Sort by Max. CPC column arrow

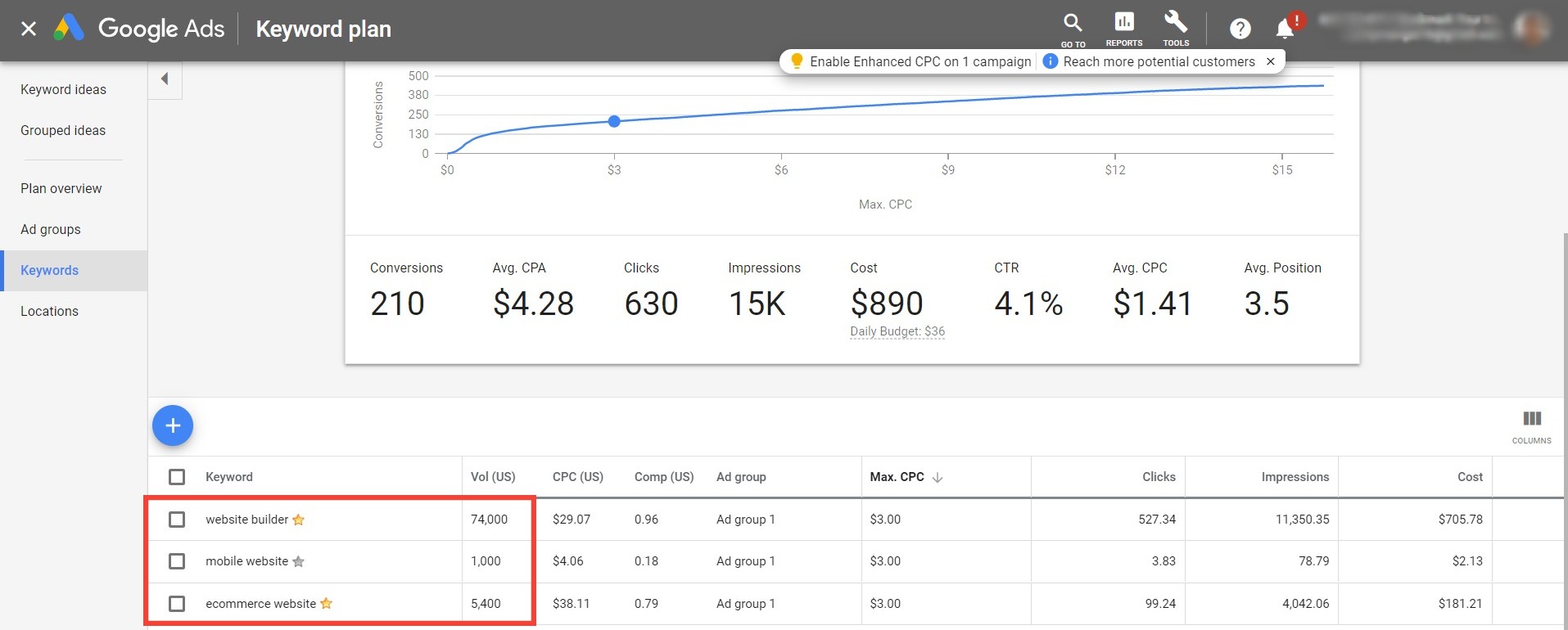938,478
